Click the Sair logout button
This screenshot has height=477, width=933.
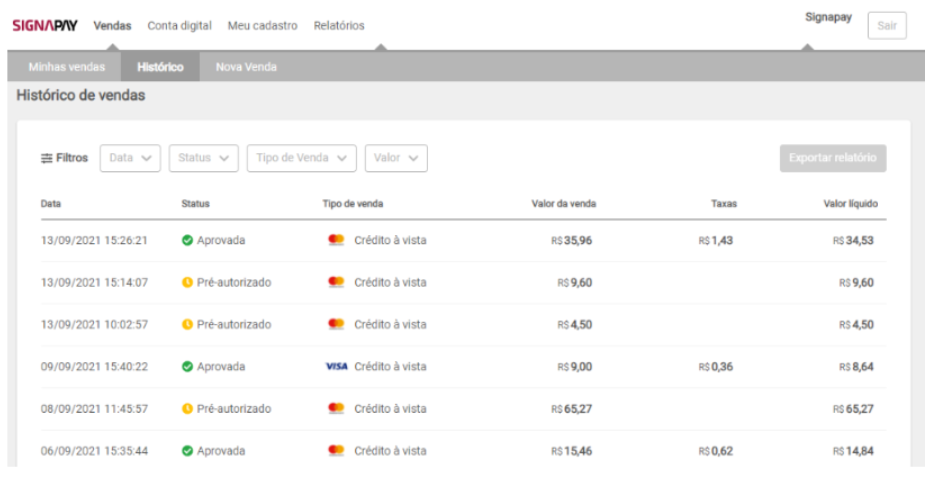click(x=886, y=26)
